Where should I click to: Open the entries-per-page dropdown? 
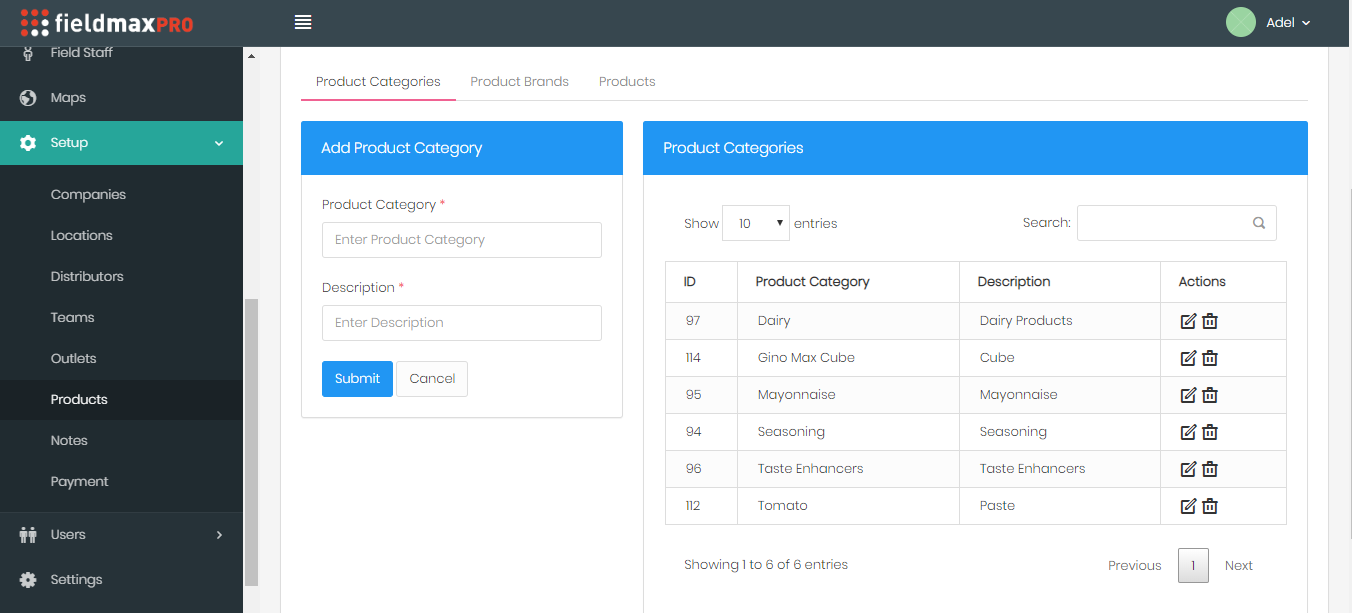(756, 223)
